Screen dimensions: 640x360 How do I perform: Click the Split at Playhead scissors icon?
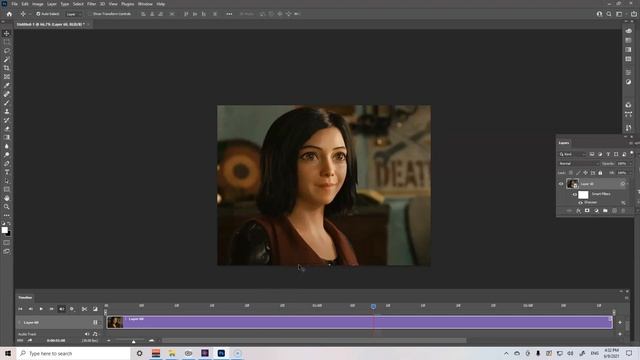tap(84, 309)
